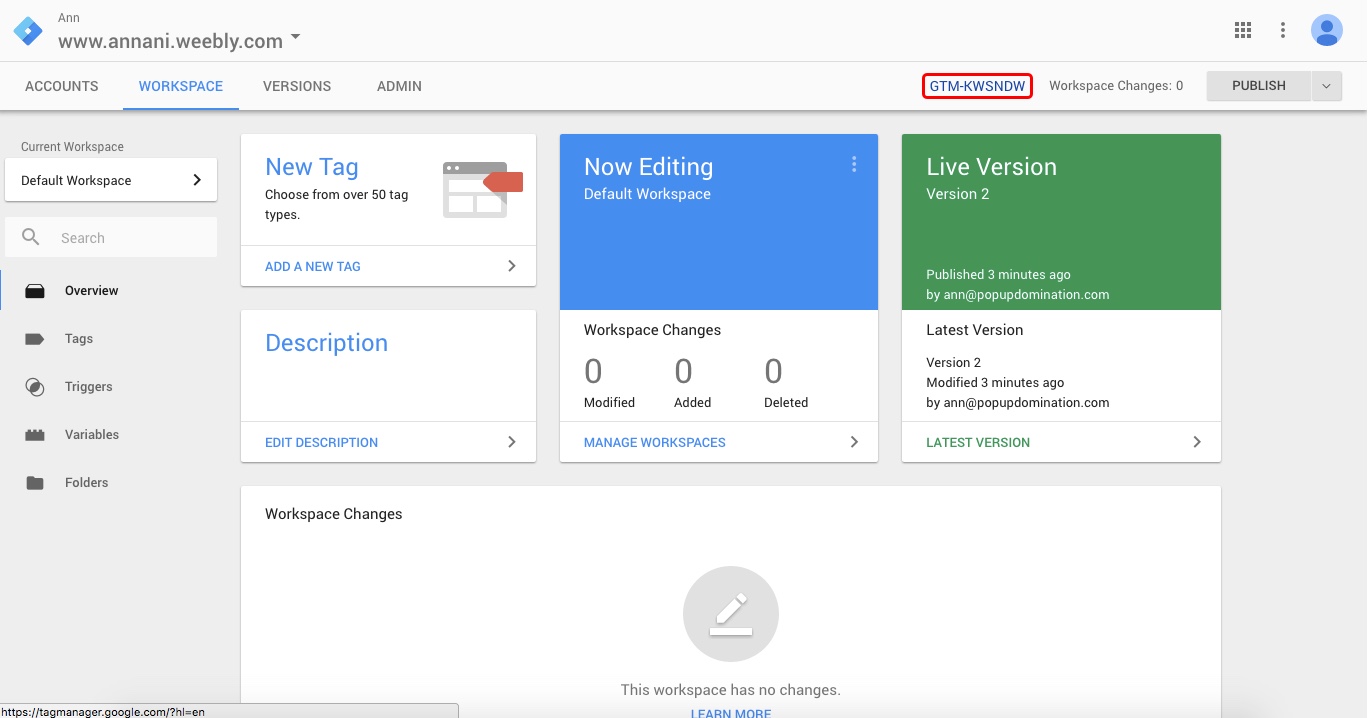Click 'This workspace has no changes.' text
Screen dimensions: 1368x718
[x=731, y=690]
